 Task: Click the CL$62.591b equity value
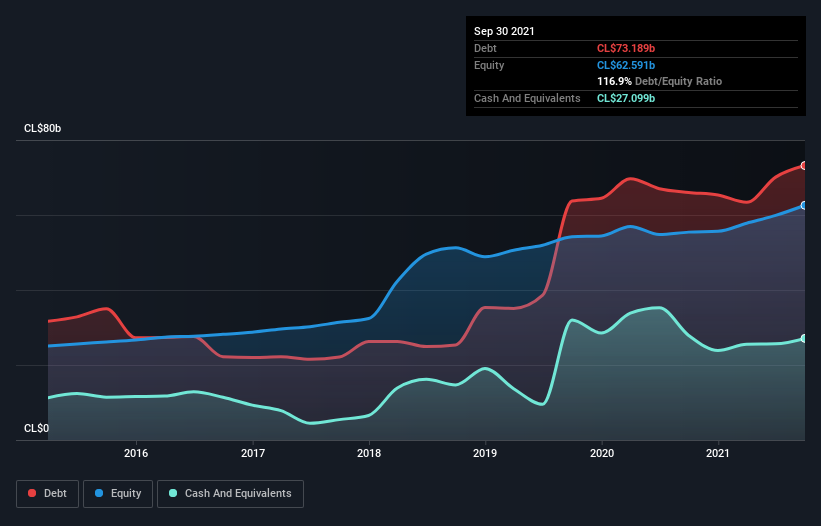pyautogui.click(x=626, y=65)
